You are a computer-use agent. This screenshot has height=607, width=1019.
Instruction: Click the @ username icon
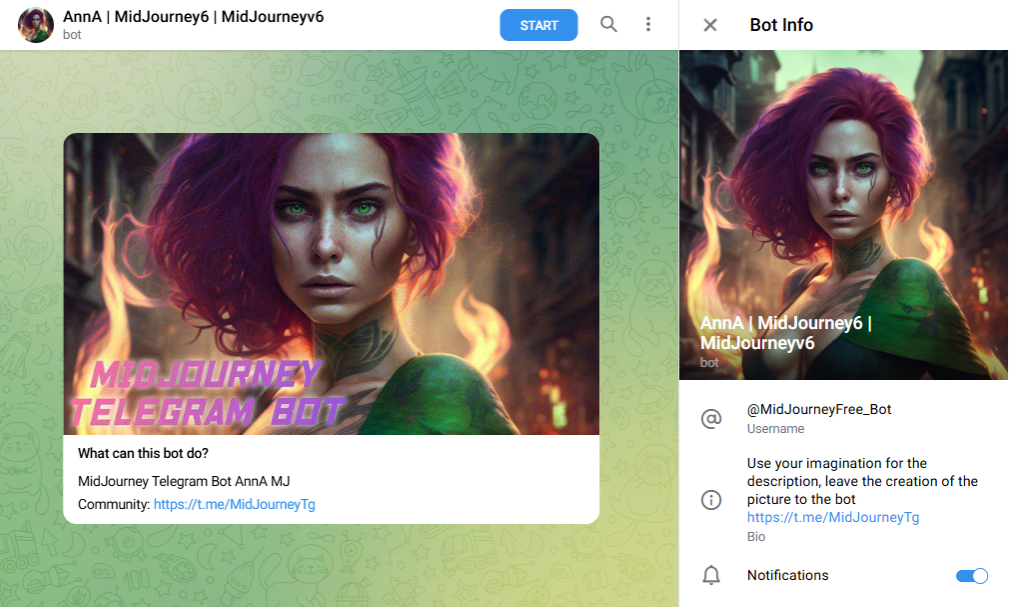click(711, 419)
